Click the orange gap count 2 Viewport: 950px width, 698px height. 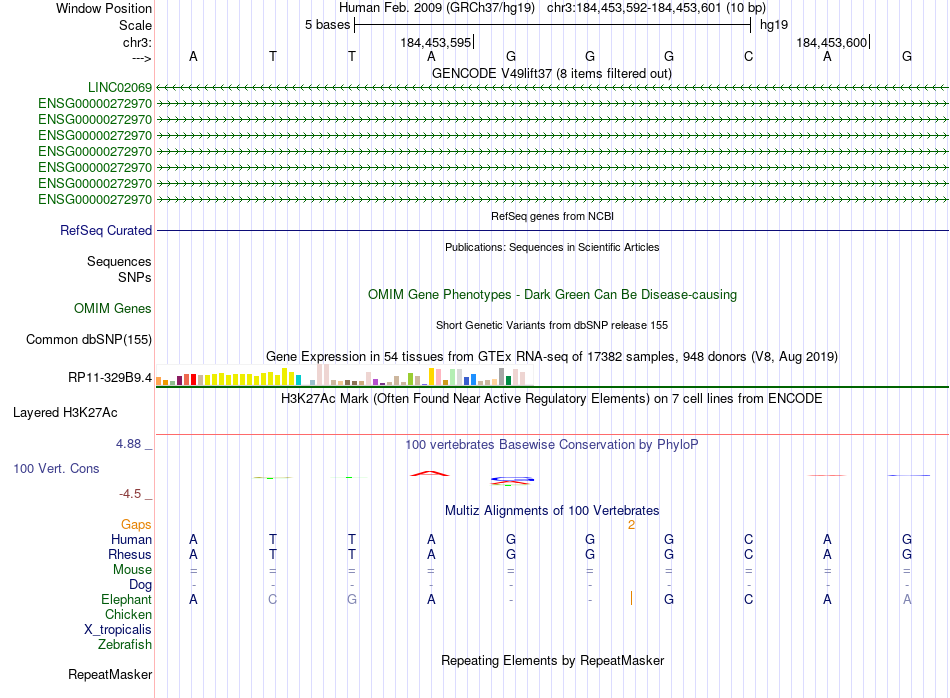click(x=631, y=525)
